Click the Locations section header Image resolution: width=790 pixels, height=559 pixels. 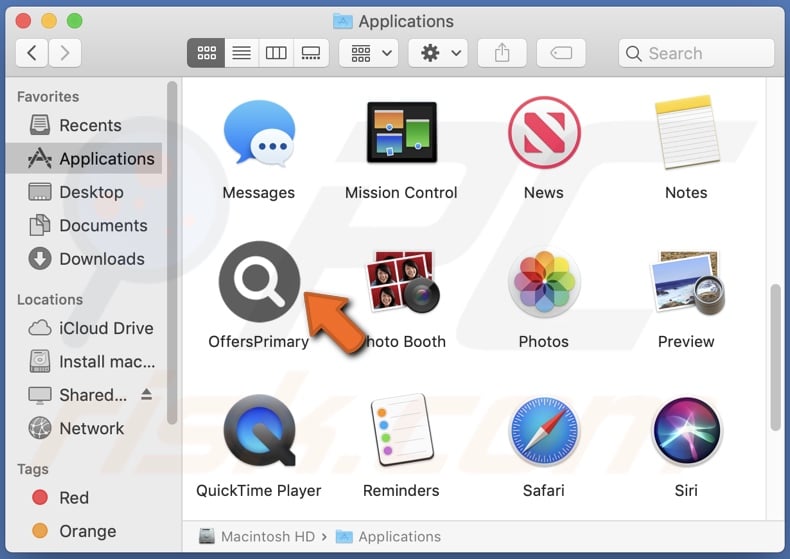pos(50,300)
